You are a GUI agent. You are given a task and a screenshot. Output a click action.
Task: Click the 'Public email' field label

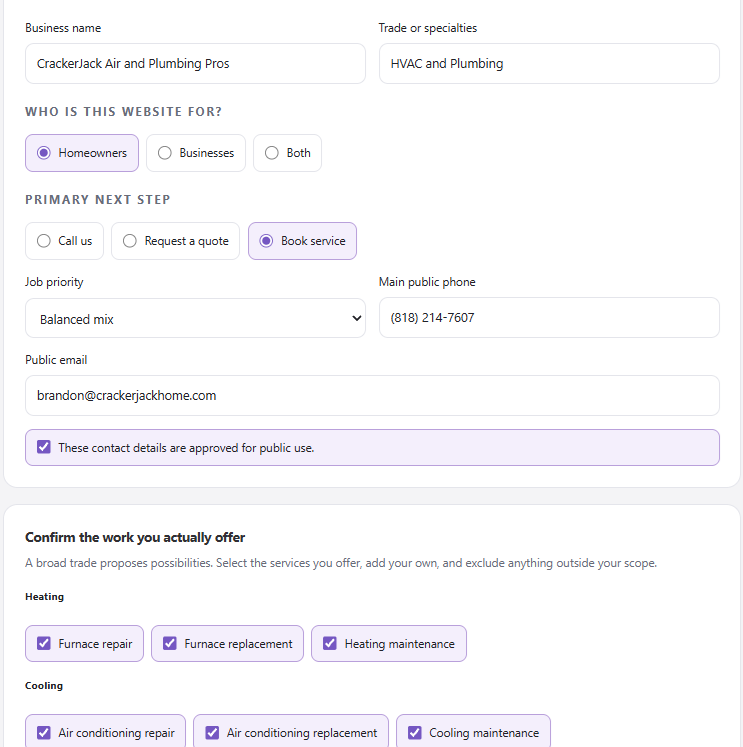coord(56,360)
